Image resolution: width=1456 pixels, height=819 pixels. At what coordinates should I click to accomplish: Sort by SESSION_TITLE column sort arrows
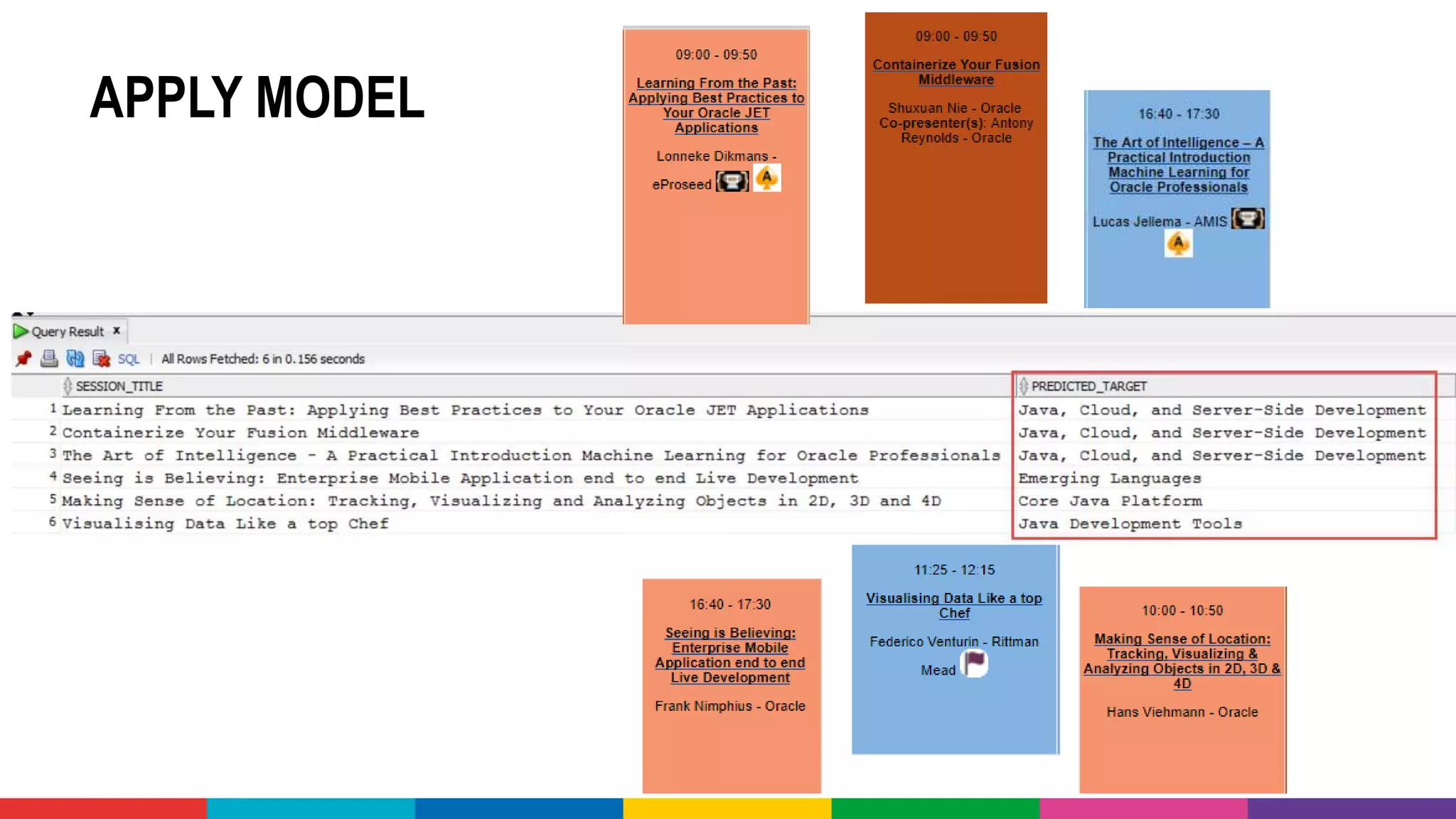pos(68,386)
